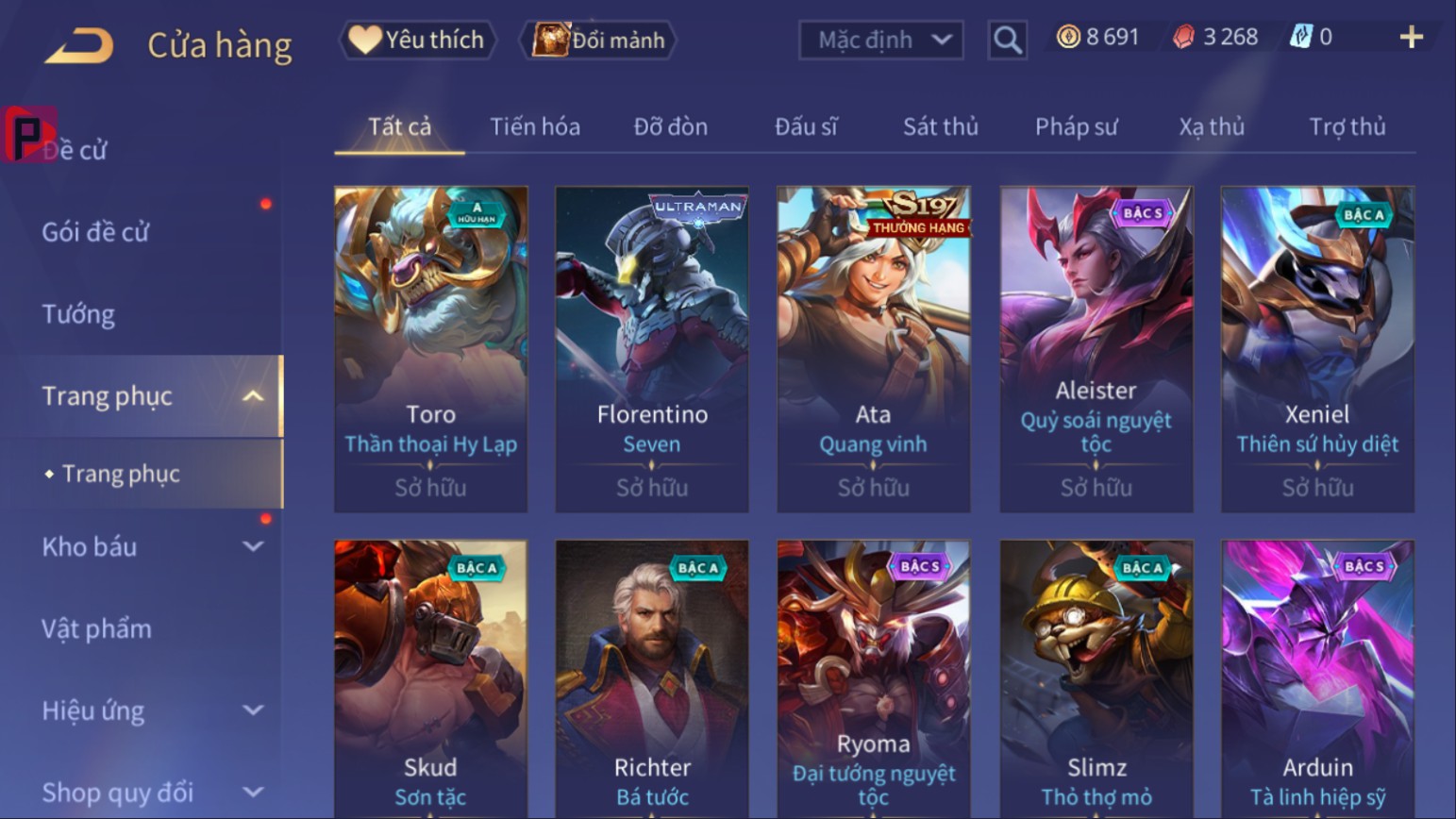The image size is (1456, 819).
Task: Switch to the Sát thủ tab
Action: click(x=940, y=126)
